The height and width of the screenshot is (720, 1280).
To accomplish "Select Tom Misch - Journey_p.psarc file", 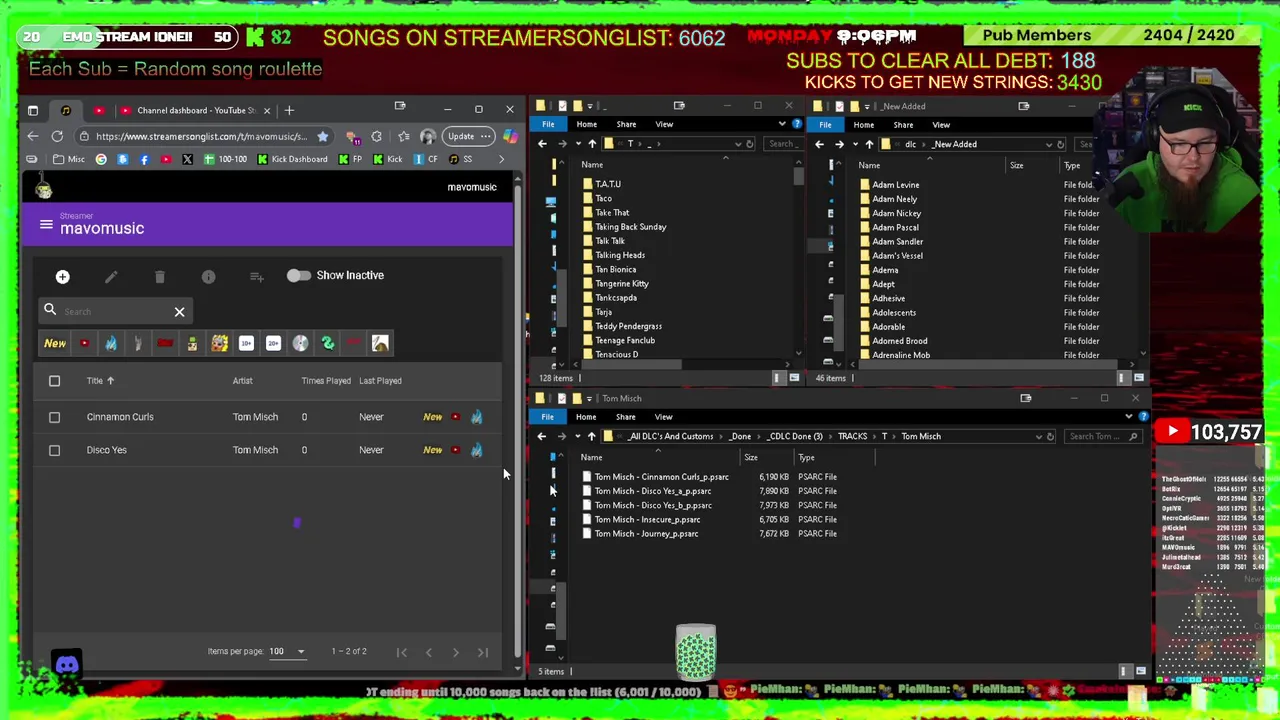I will [x=646, y=534].
